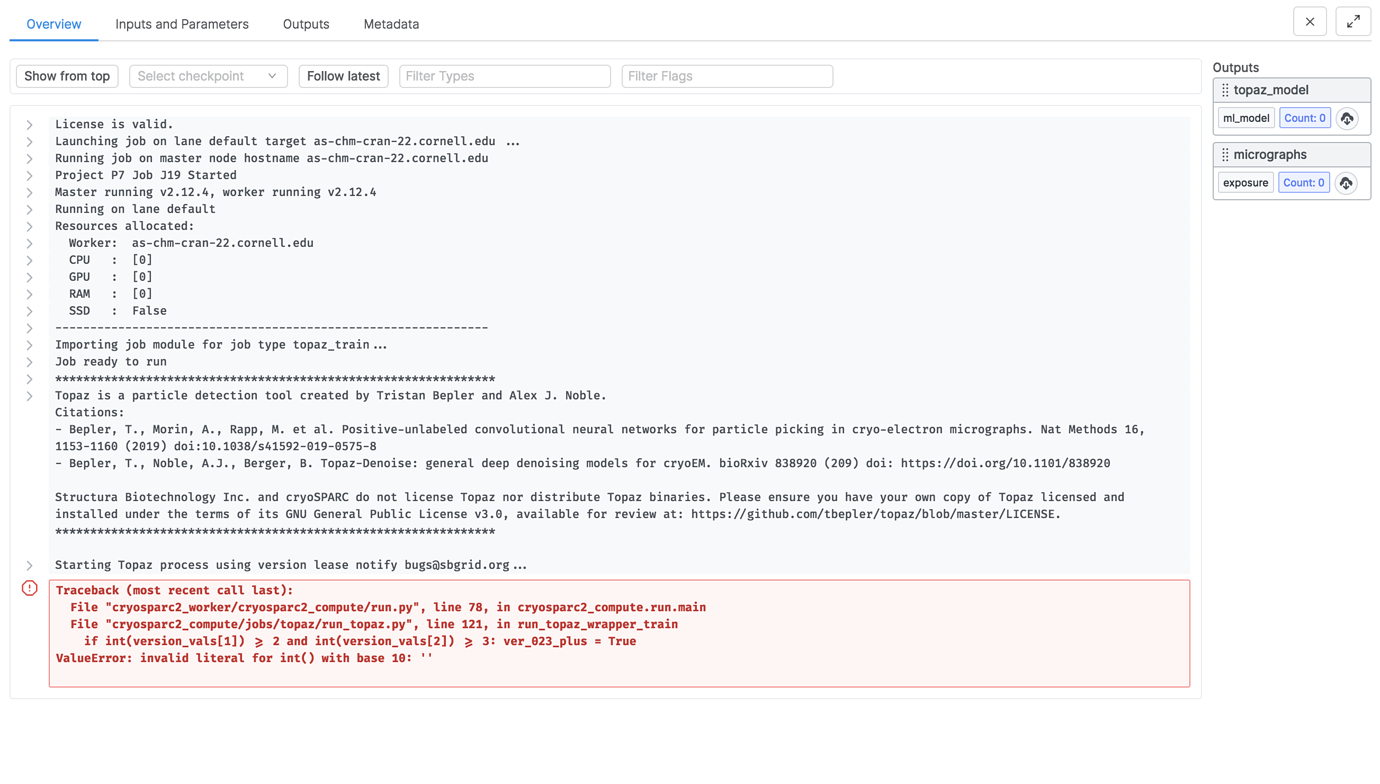Click into the Filter Flags field

(727, 76)
